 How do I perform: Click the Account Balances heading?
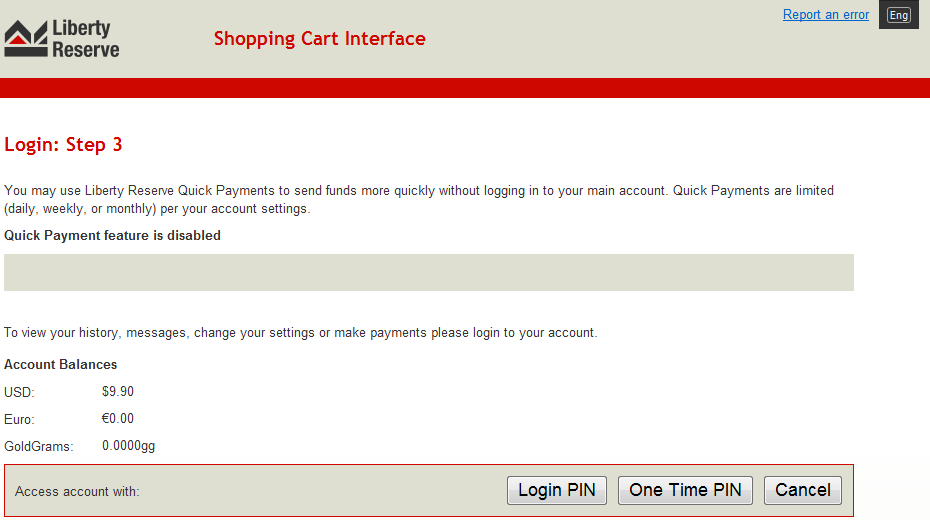[60, 364]
